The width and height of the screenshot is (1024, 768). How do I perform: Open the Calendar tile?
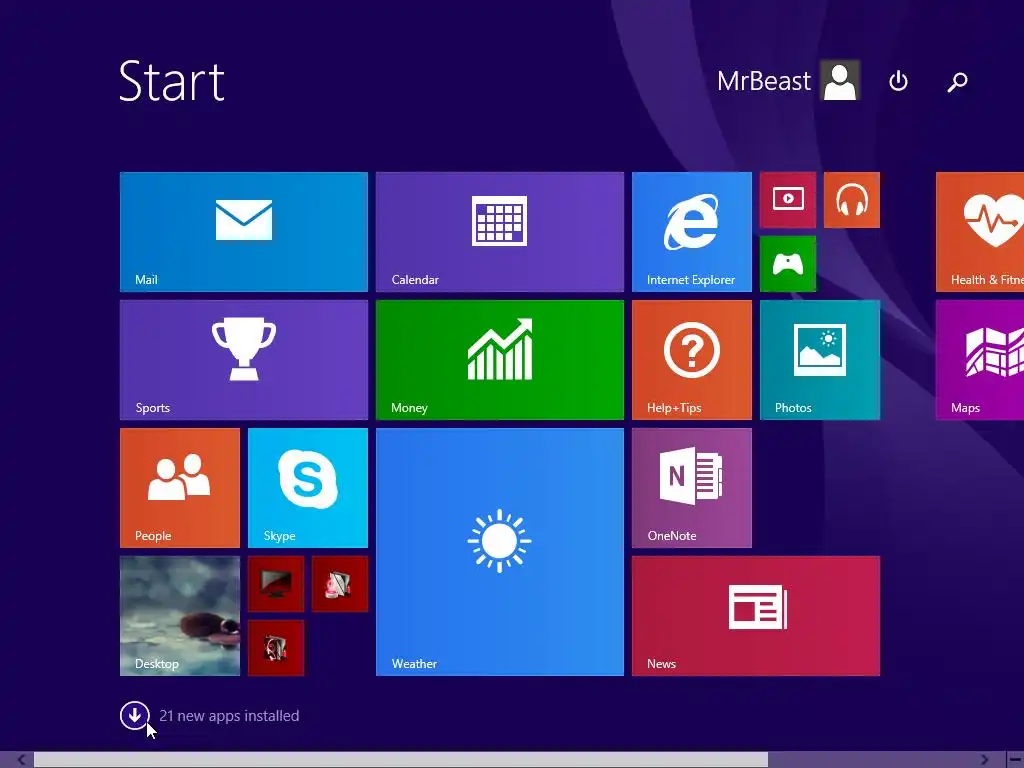coord(500,232)
